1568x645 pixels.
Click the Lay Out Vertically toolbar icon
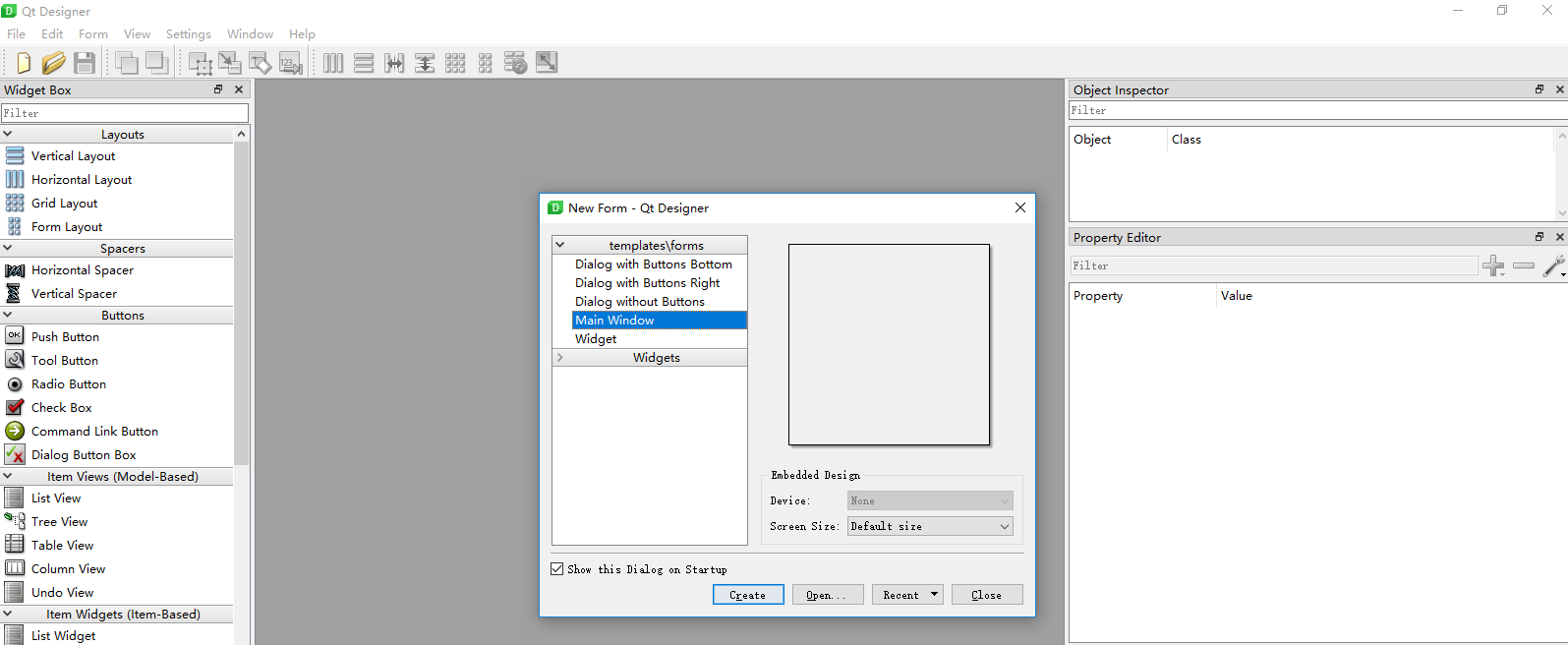tap(364, 63)
